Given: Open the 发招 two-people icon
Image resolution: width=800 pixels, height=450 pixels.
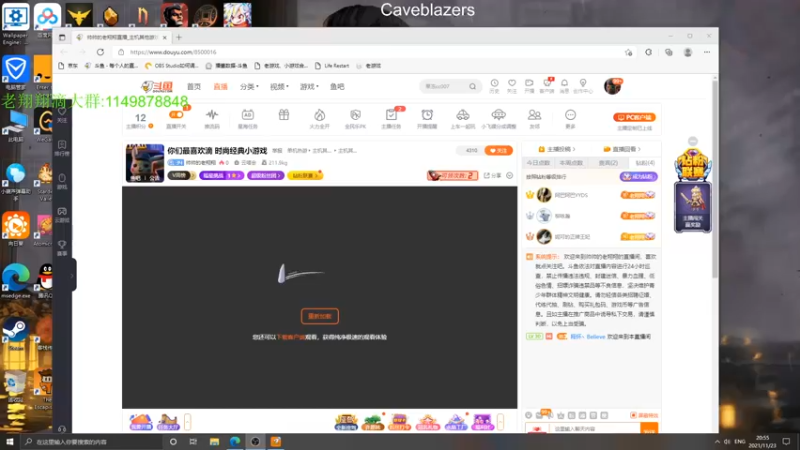Looking at the screenshot, I should click(534, 118).
